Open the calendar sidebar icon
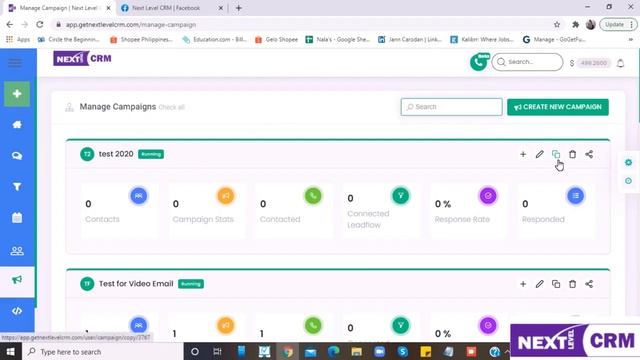 [x=17, y=218]
